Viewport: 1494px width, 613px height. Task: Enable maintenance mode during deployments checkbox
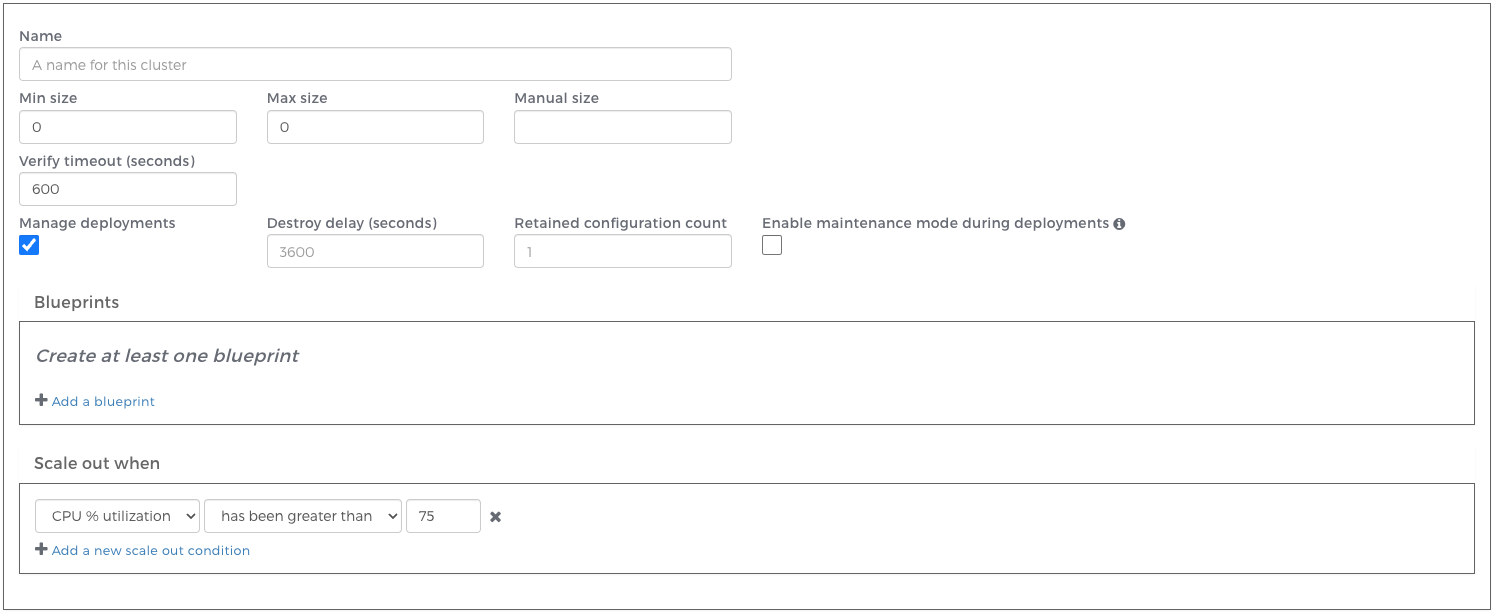[772, 245]
